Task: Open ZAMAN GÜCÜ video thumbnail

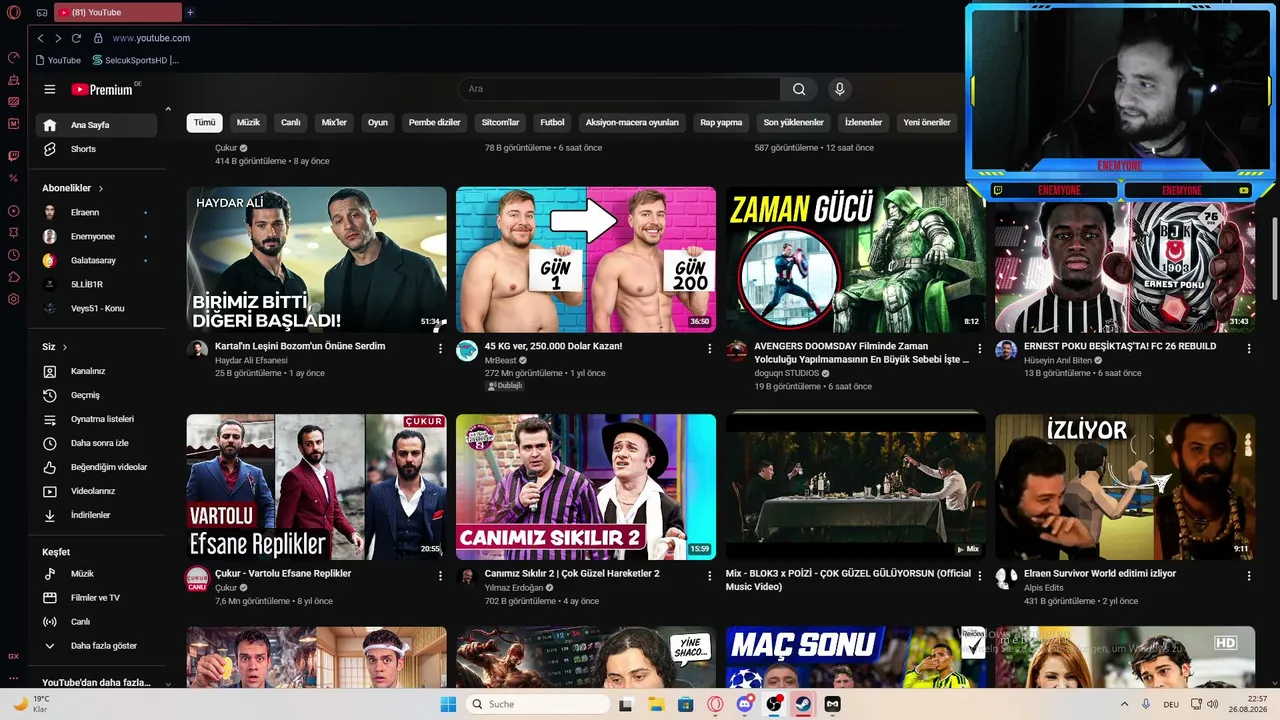Action: click(x=855, y=259)
